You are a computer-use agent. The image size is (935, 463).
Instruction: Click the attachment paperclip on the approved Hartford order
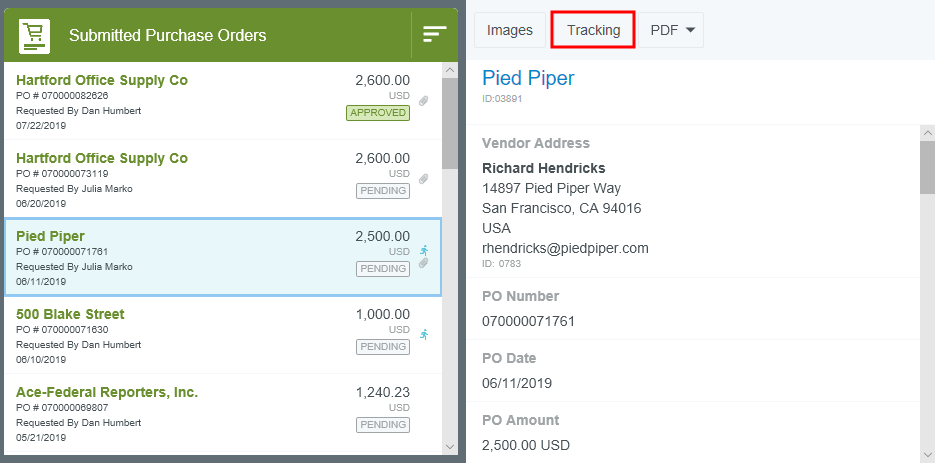pyautogui.click(x=424, y=101)
